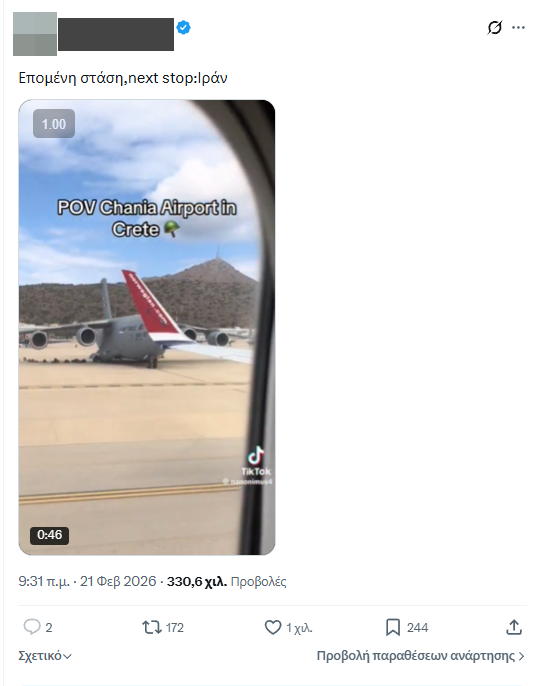The height and width of the screenshot is (686, 536).
Task: Open Προβολή παραθέσεων ανάρτησης link
Action: point(416,656)
